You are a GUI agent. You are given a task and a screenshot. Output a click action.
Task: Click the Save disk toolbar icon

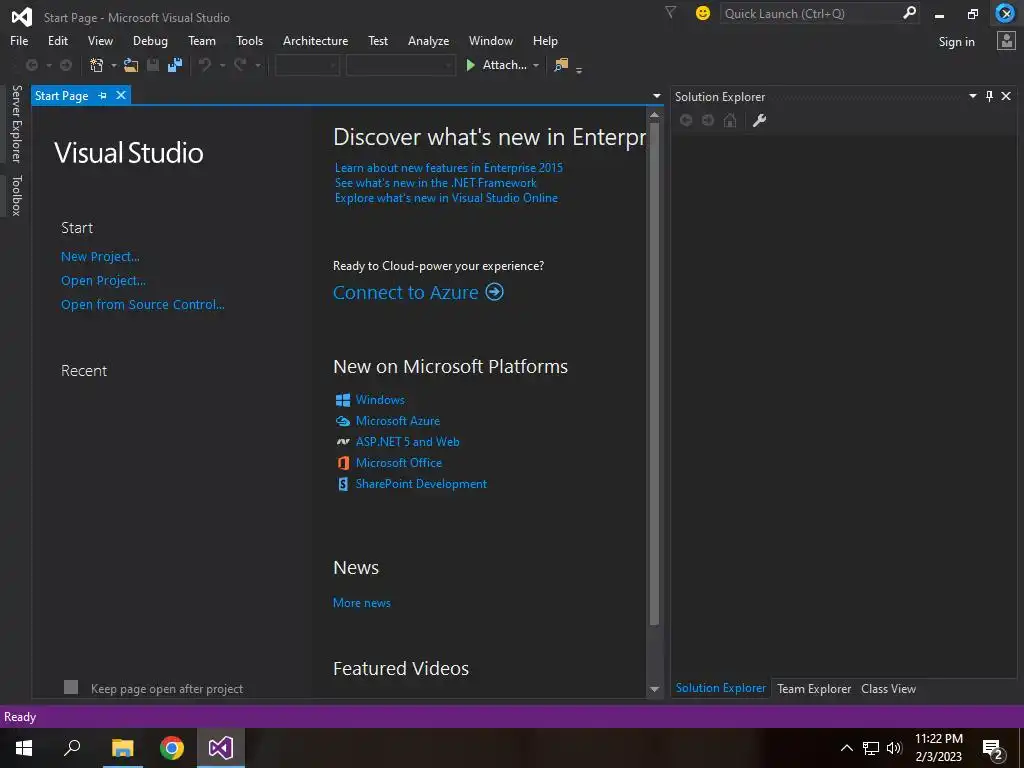153,65
